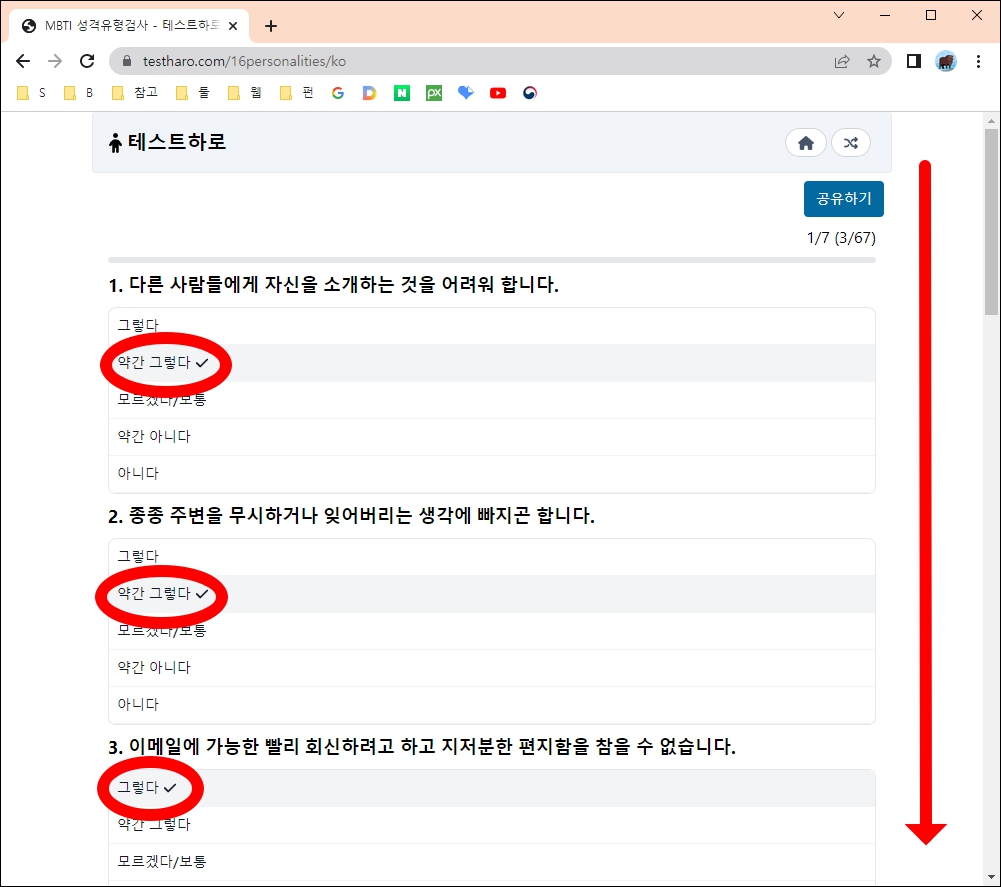The width and height of the screenshot is (1001, 887).
Task: Open the YouTube bookmark icon
Action: coord(497,92)
